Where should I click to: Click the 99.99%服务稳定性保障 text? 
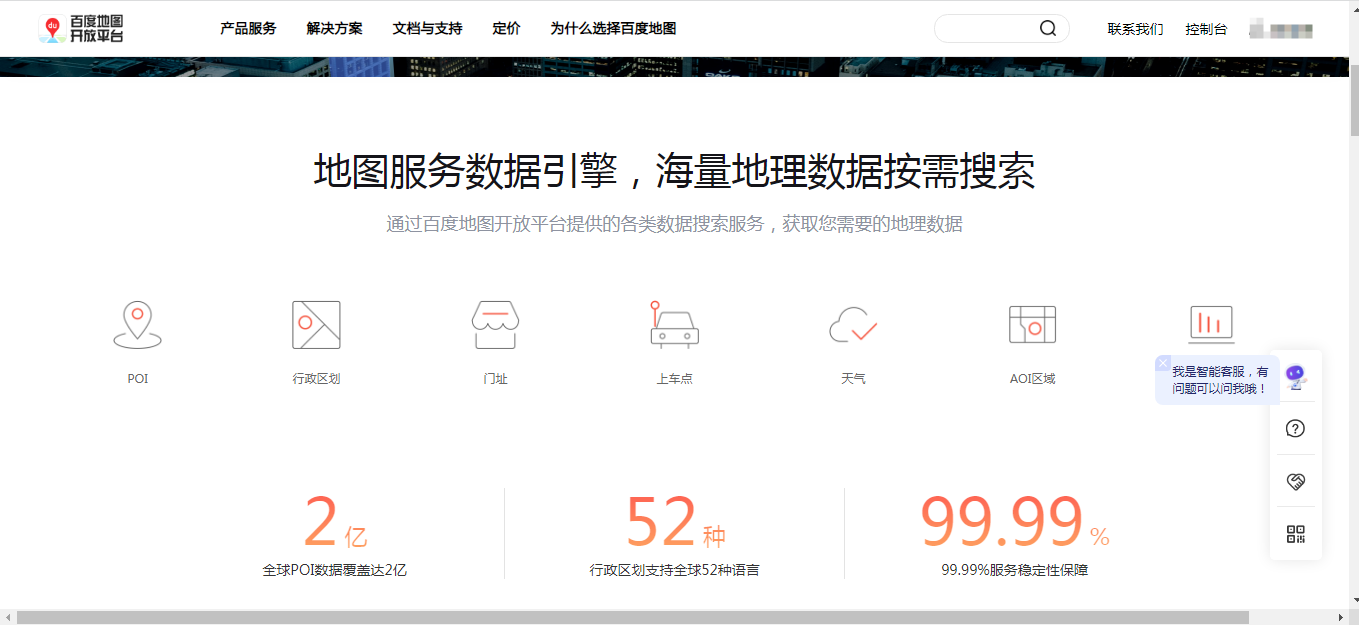tap(1014, 570)
